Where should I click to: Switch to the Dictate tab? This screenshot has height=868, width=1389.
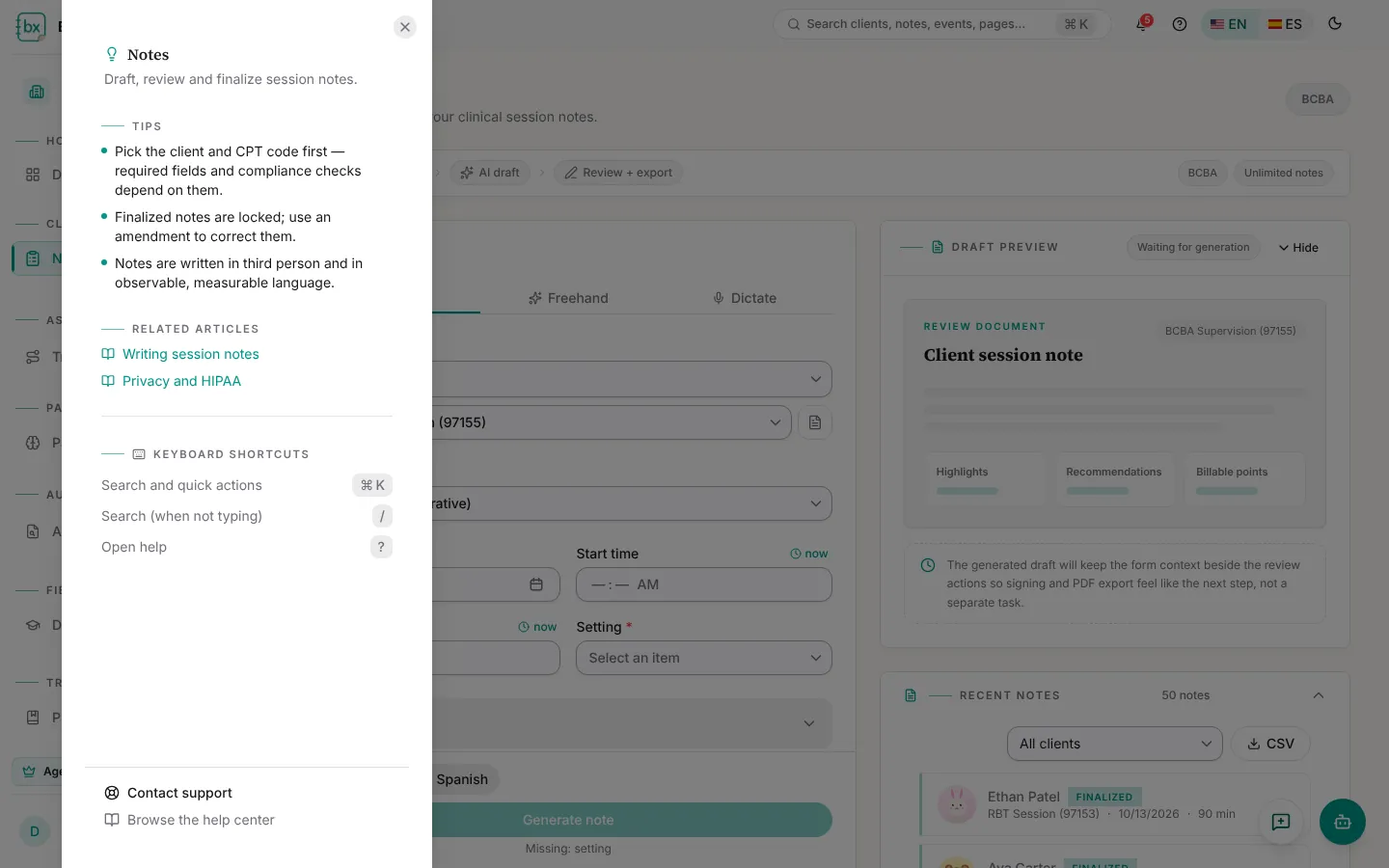[x=745, y=298]
